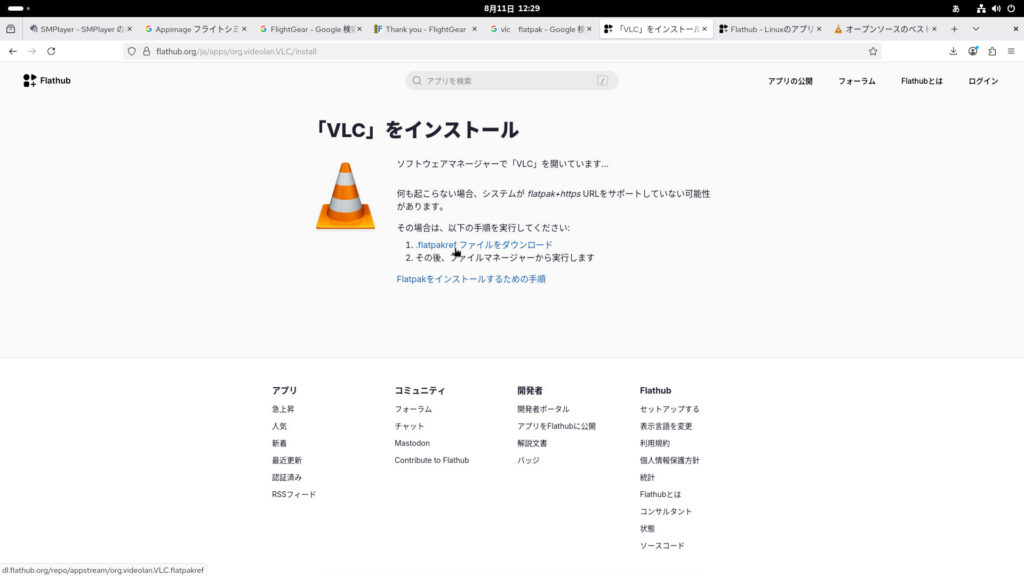Open footer 解説文書 link
This screenshot has height=576, width=1024.
(532, 443)
